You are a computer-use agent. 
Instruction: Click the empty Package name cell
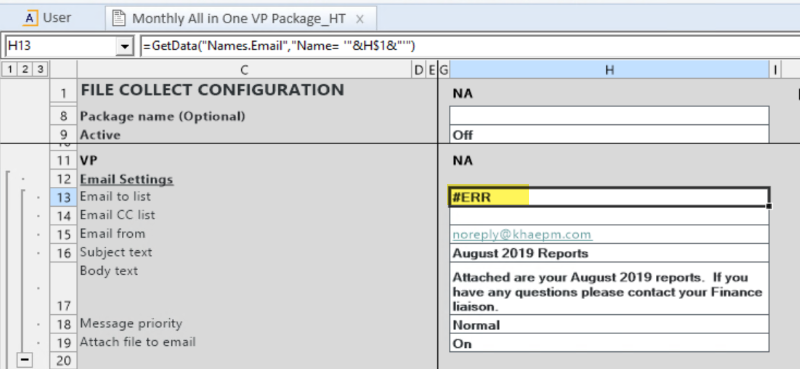point(609,115)
